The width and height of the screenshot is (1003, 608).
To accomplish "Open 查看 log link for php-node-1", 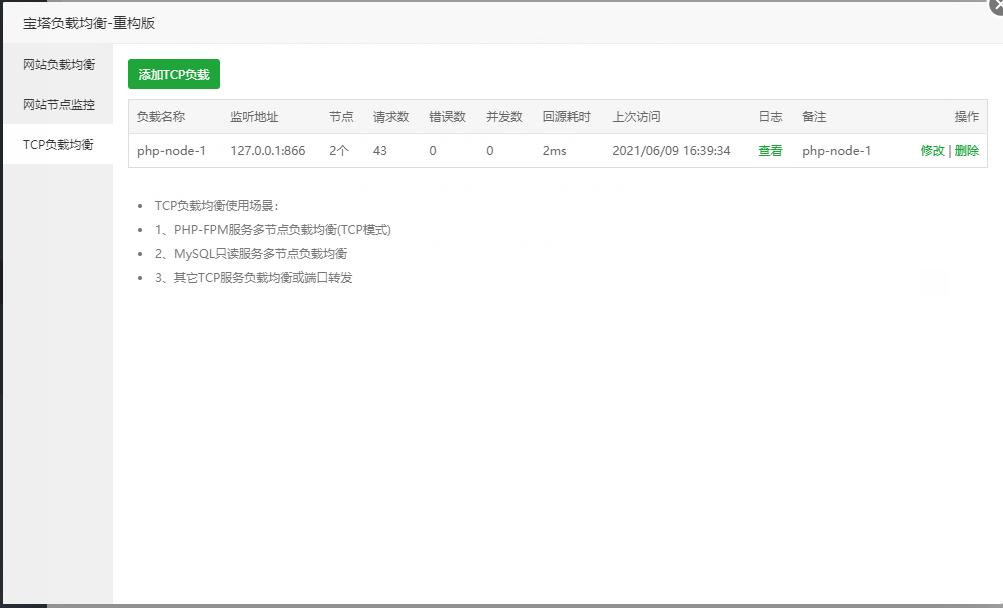I will coord(770,151).
